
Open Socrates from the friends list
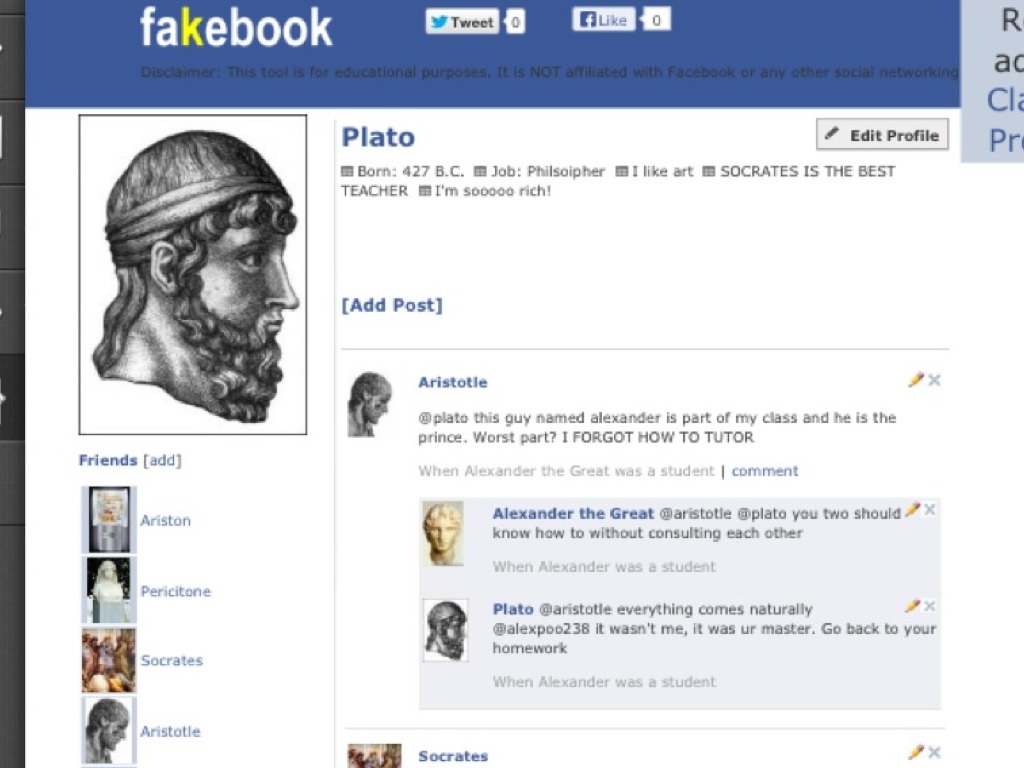(171, 660)
